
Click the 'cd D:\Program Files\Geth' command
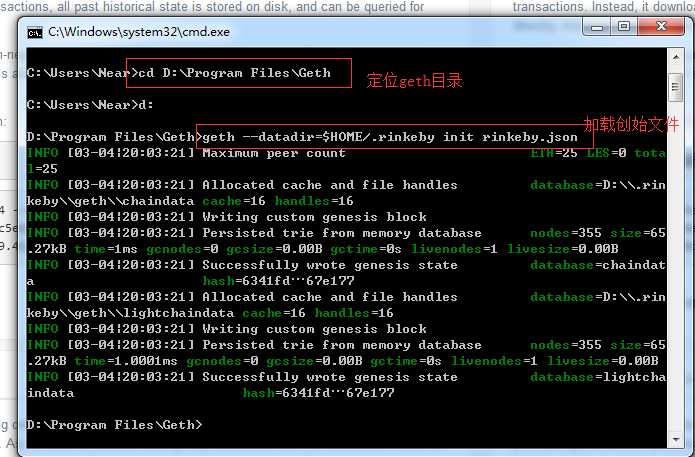click(234, 73)
